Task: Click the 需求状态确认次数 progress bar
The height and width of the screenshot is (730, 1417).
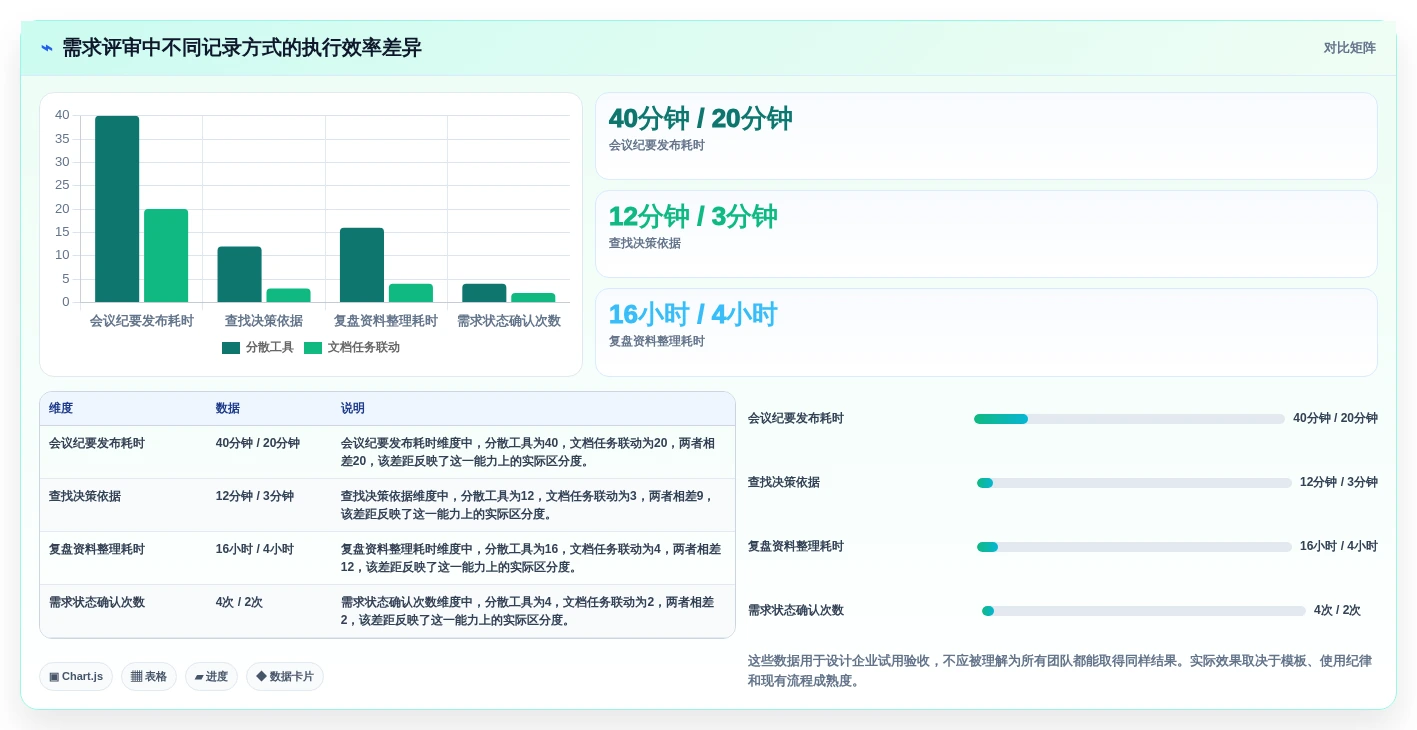Action: pos(1144,611)
